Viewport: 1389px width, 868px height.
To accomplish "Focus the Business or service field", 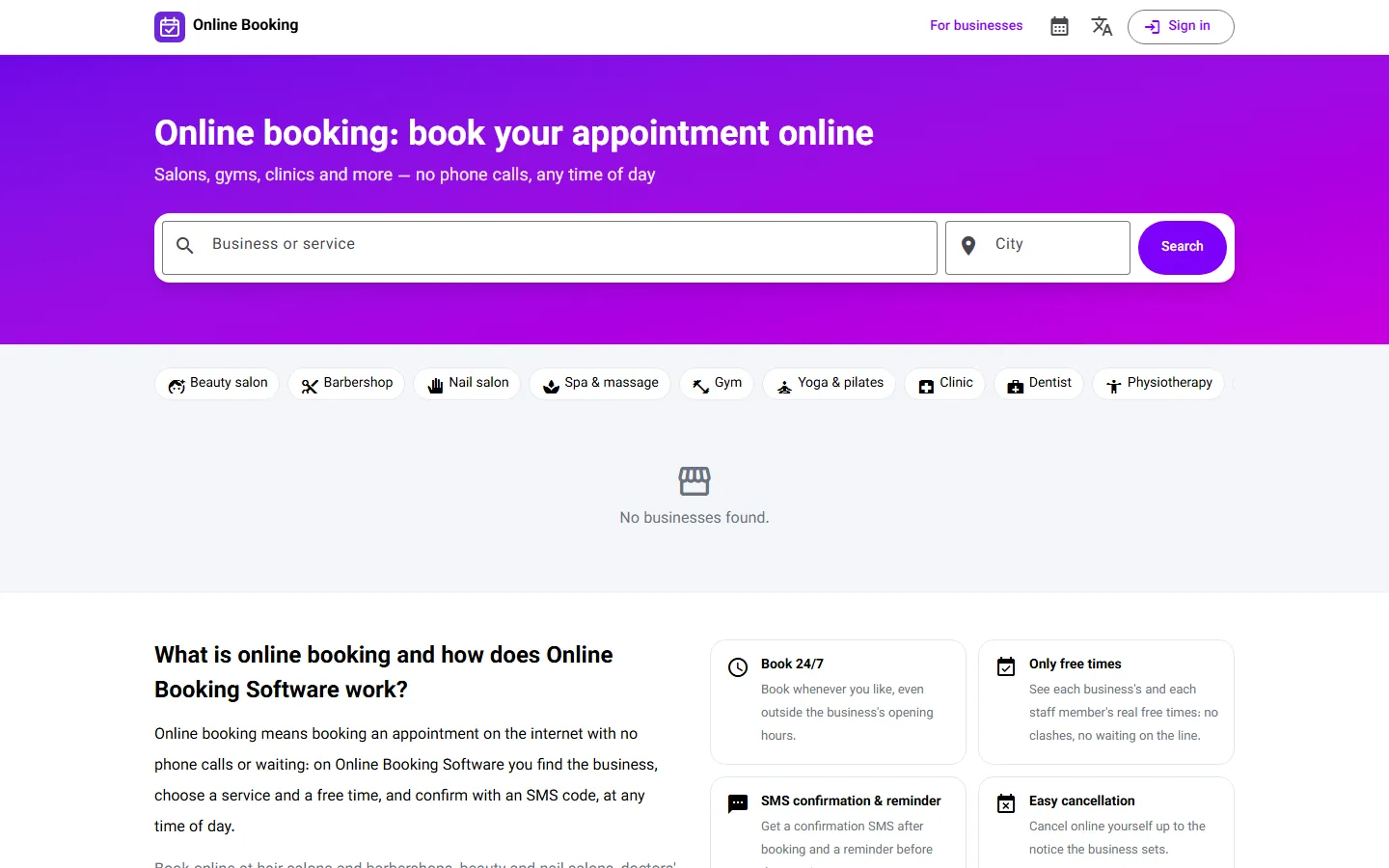I will pyautogui.click(x=550, y=248).
